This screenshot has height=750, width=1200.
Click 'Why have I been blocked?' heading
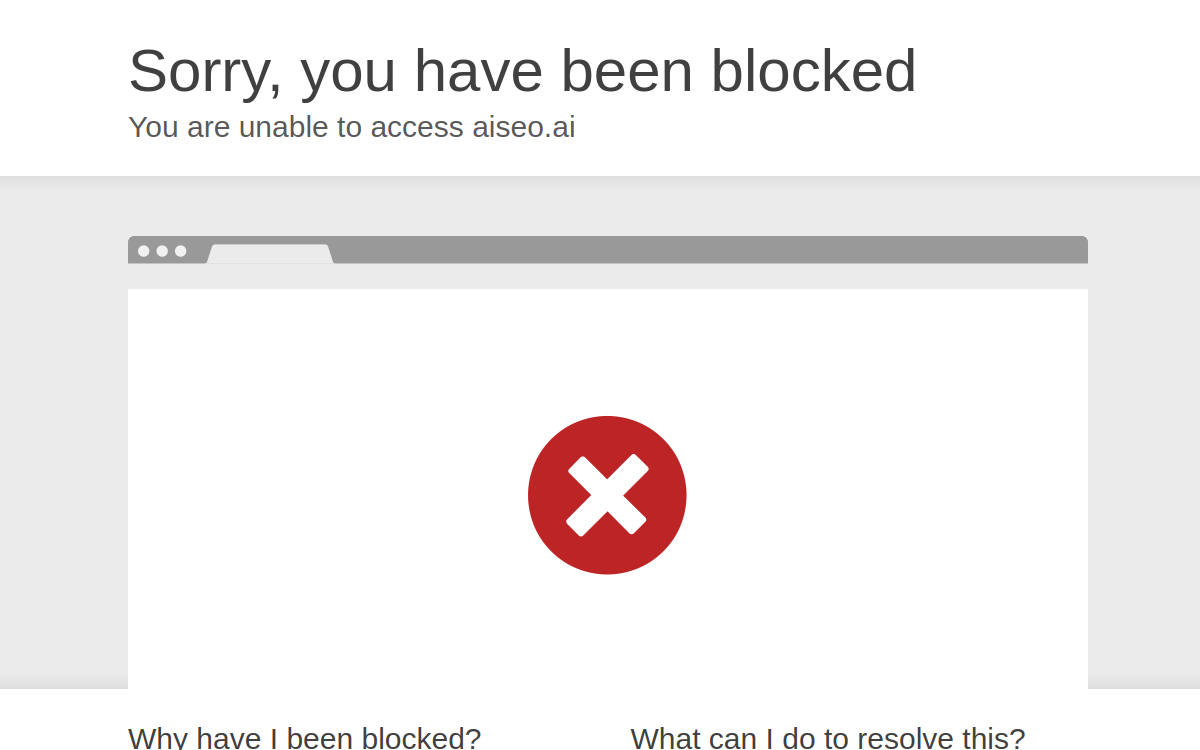[305, 738]
